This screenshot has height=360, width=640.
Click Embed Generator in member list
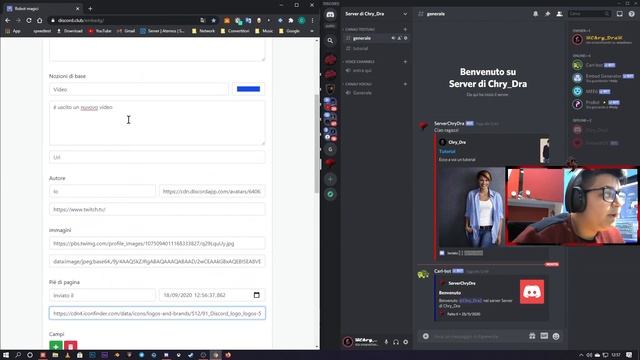pyautogui.click(x=603, y=78)
